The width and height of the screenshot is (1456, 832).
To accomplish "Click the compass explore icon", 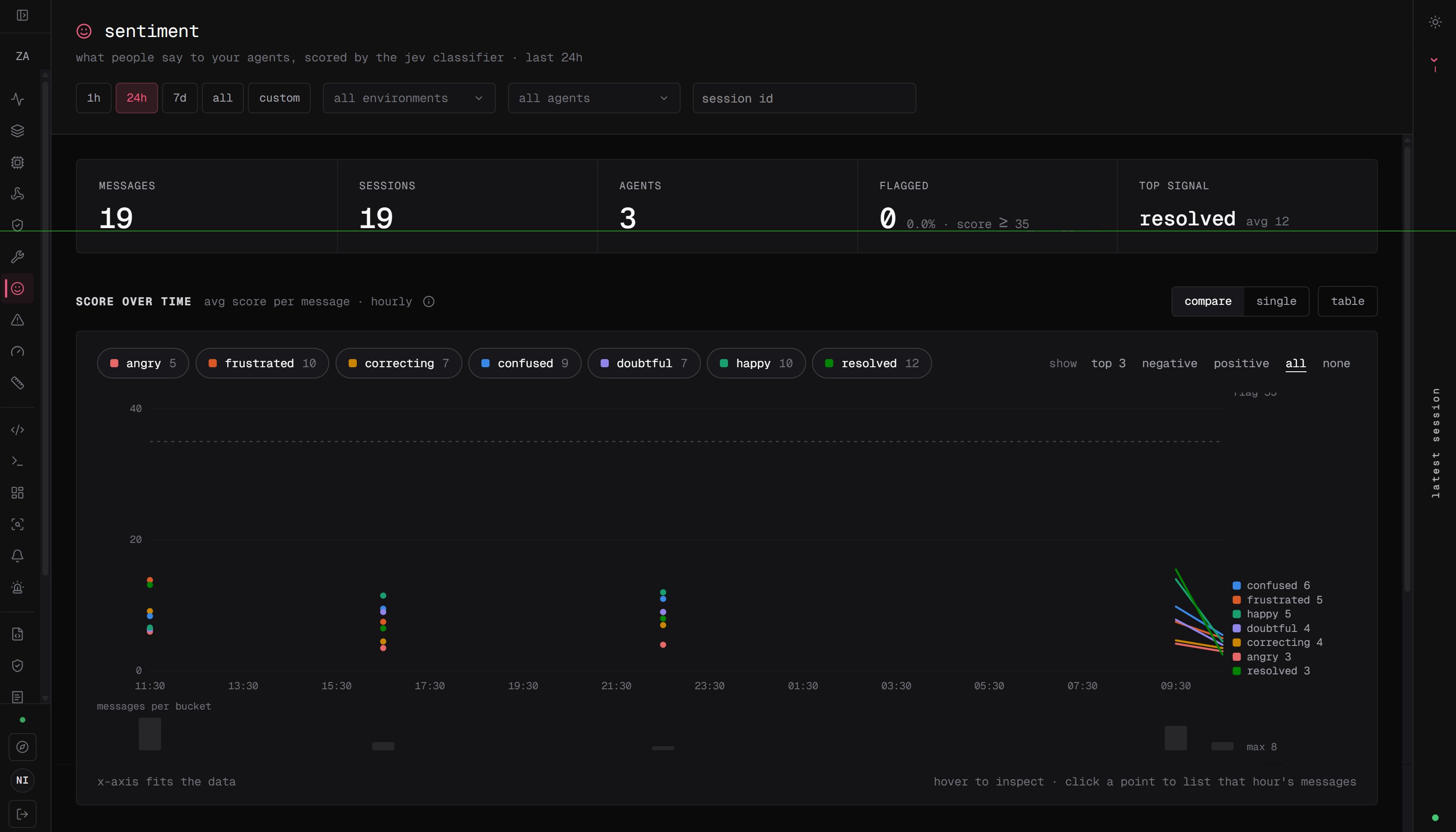I will 22,747.
